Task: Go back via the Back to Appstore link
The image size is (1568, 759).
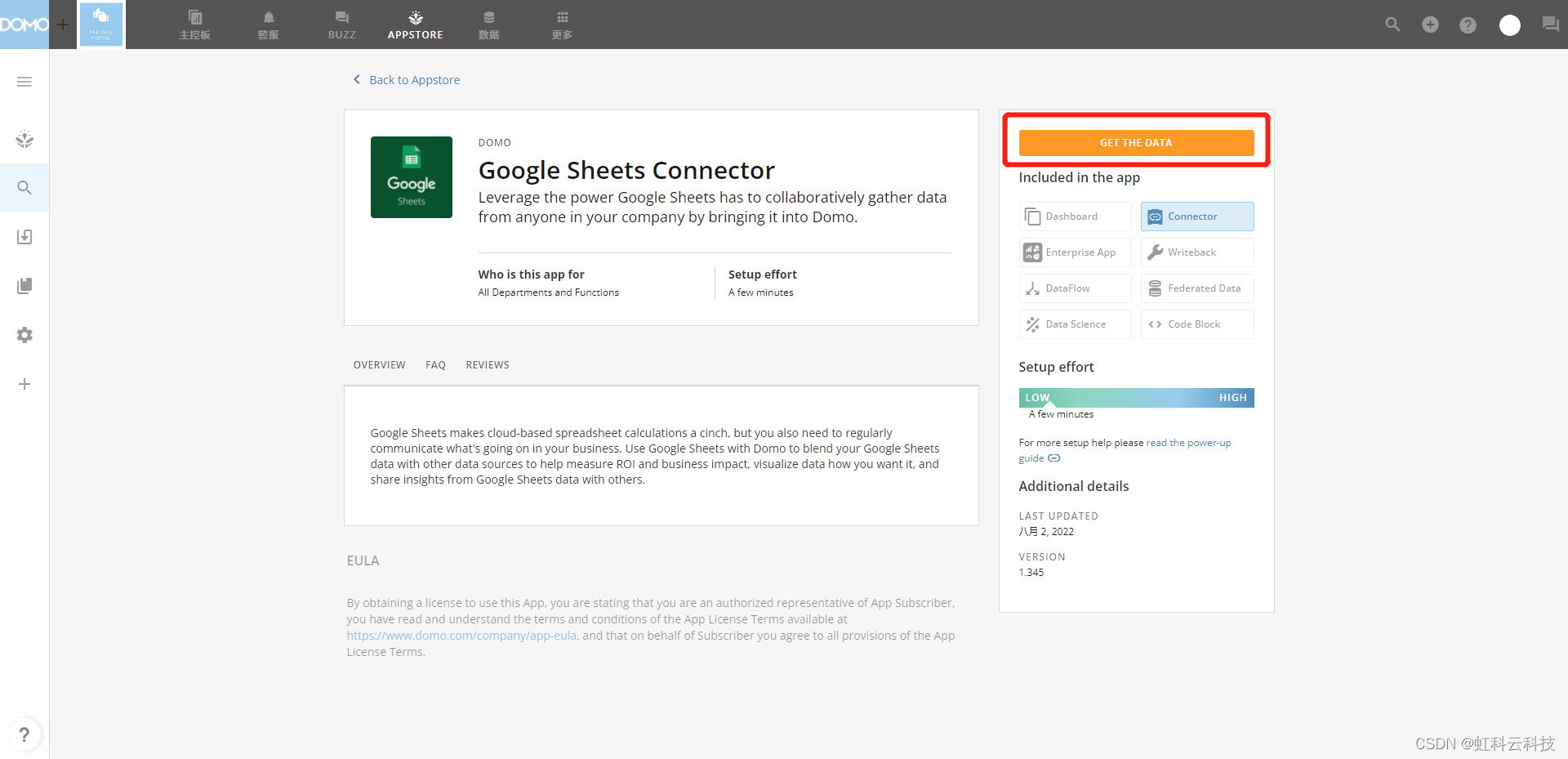Action: pos(407,80)
